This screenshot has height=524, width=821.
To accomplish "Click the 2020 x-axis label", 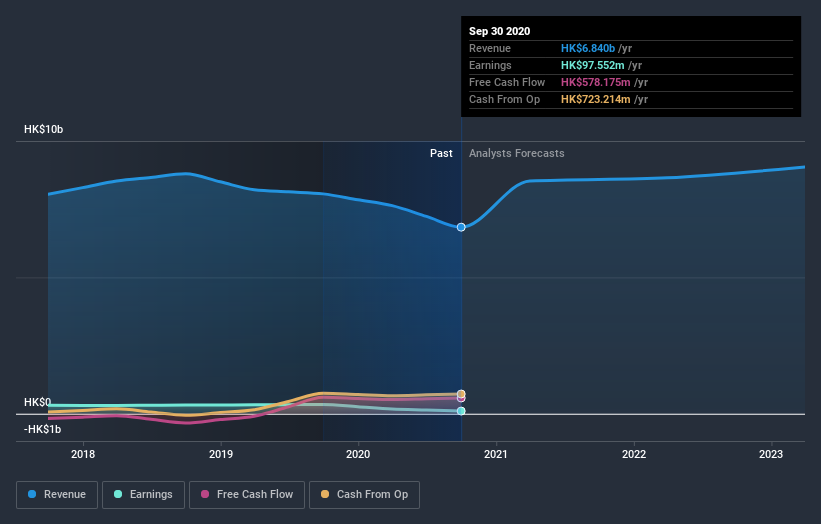I will [x=358, y=454].
